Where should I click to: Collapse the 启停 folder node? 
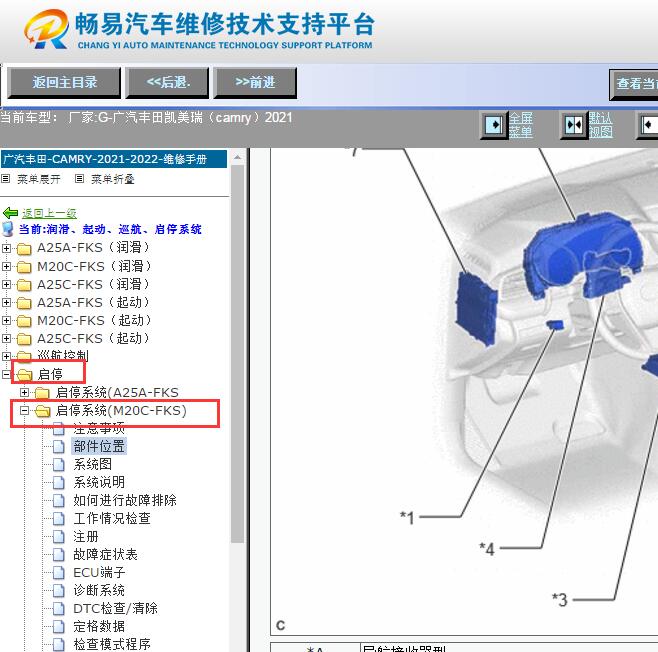click(6, 374)
